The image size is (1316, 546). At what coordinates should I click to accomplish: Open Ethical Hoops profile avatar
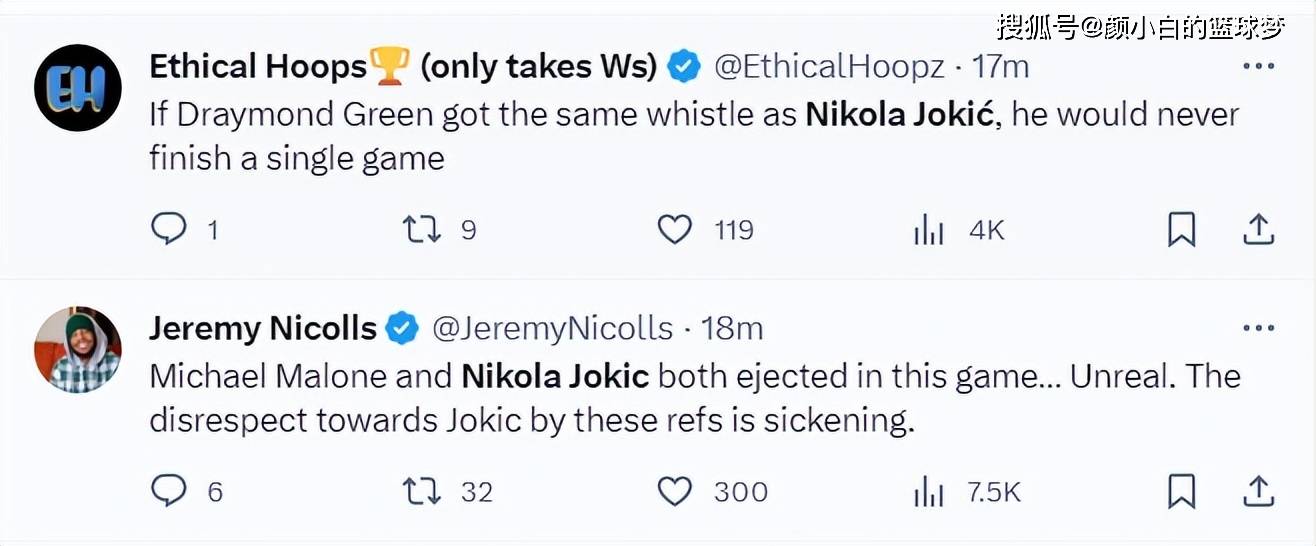point(78,88)
